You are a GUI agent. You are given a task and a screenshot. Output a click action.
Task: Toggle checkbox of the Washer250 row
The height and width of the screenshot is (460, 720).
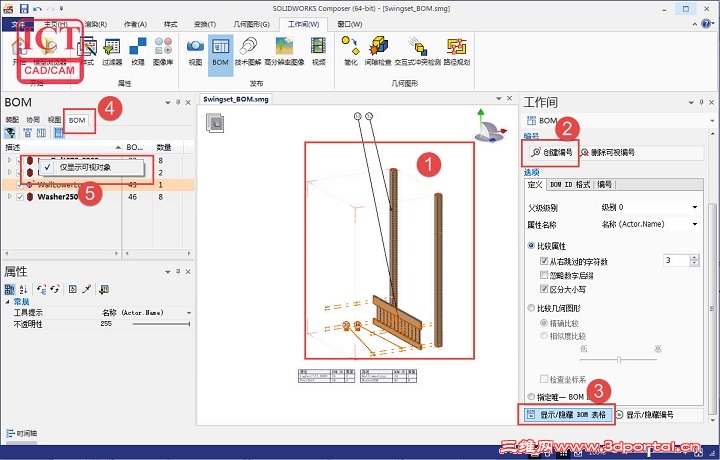20,197
